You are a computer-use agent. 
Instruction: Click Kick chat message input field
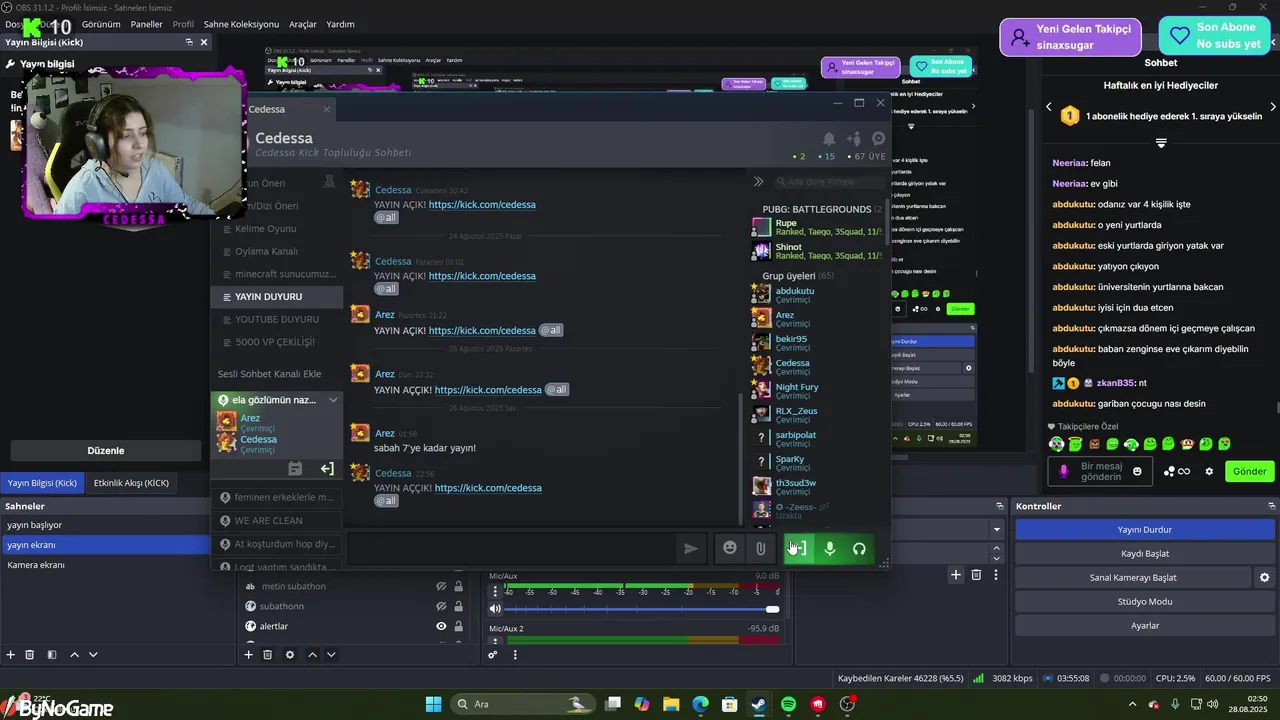click(x=1100, y=471)
